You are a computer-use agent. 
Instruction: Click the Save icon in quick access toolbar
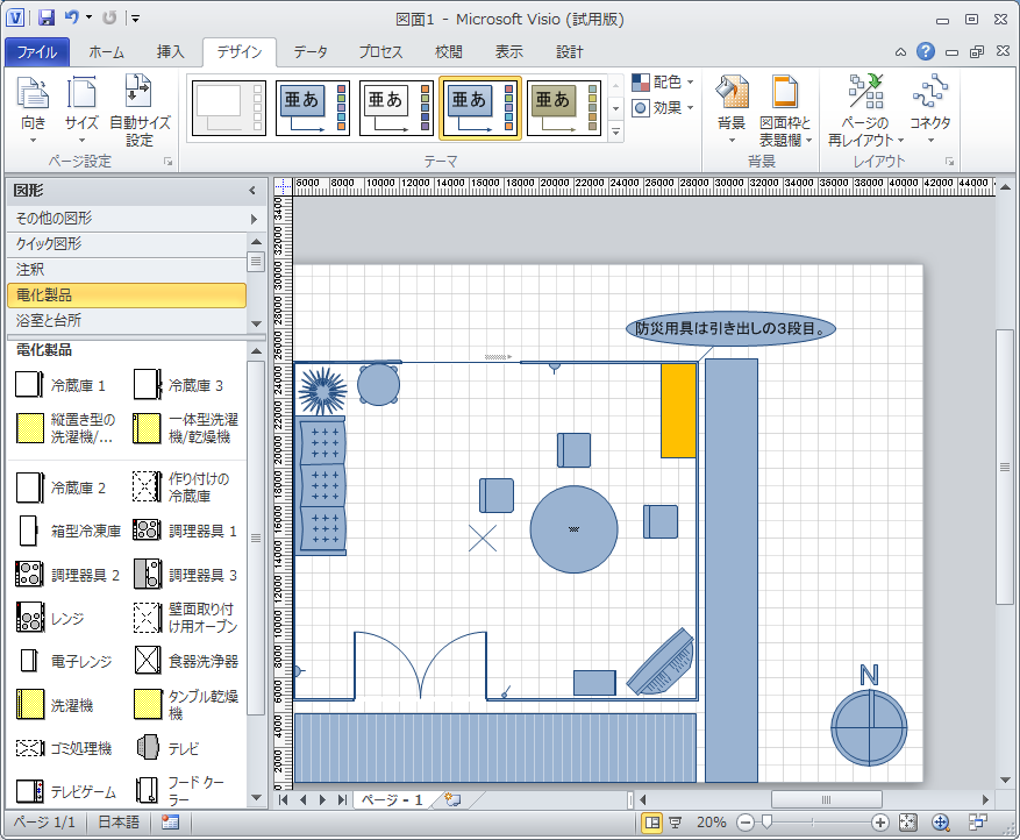point(46,18)
